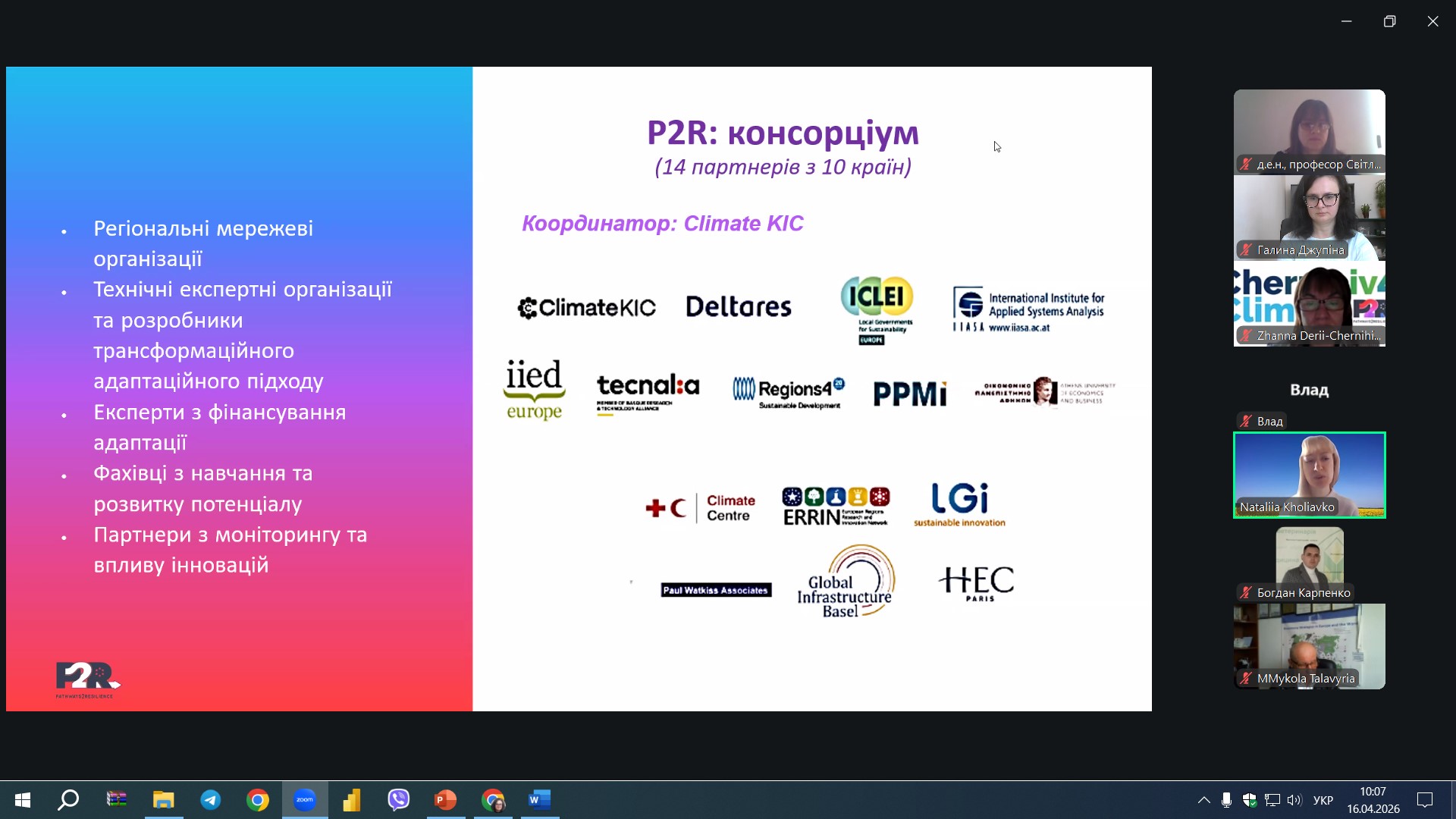Select Галина Джупіна video thumbnail

[1309, 218]
